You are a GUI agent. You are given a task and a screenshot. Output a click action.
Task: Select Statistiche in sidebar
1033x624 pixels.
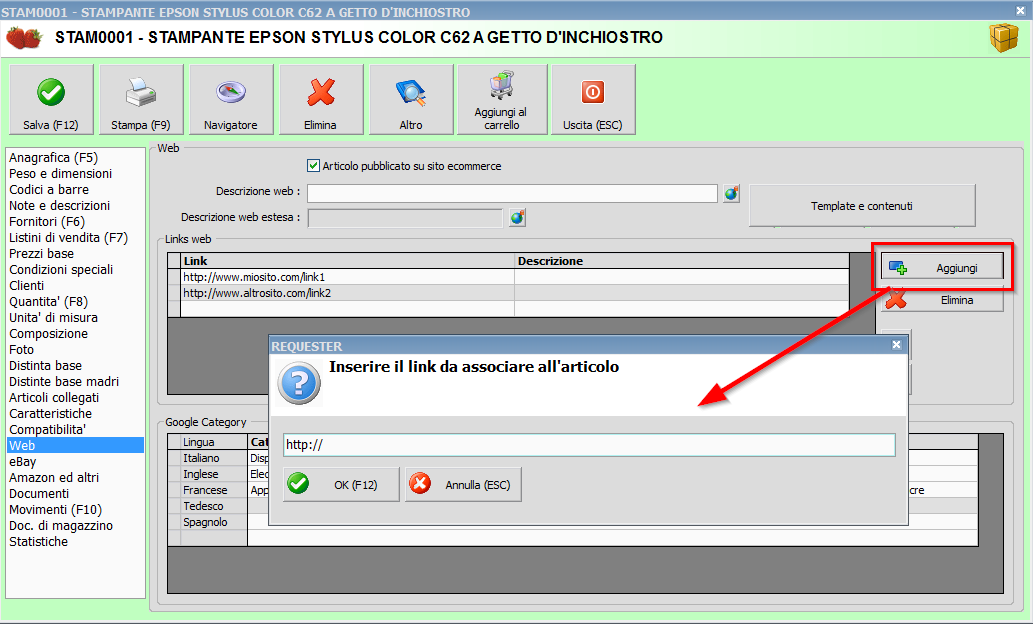tap(38, 542)
